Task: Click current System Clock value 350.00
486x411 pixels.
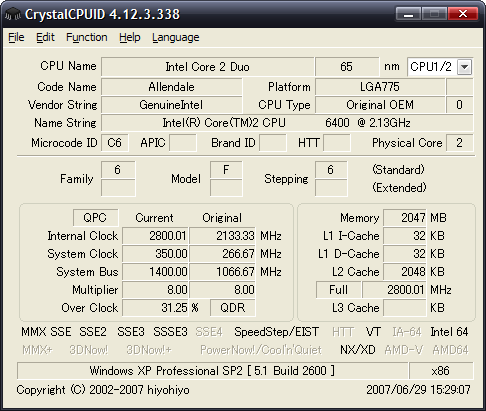Action: (x=155, y=254)
